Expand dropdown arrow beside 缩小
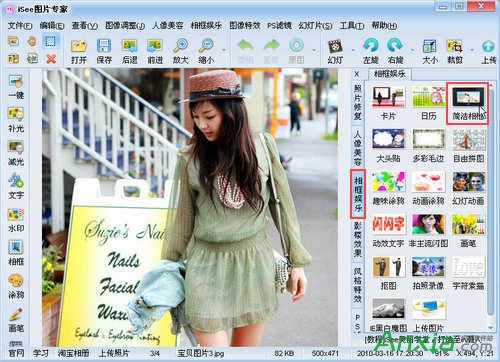The width and height of the screenshot is (500, 362). 224,50
